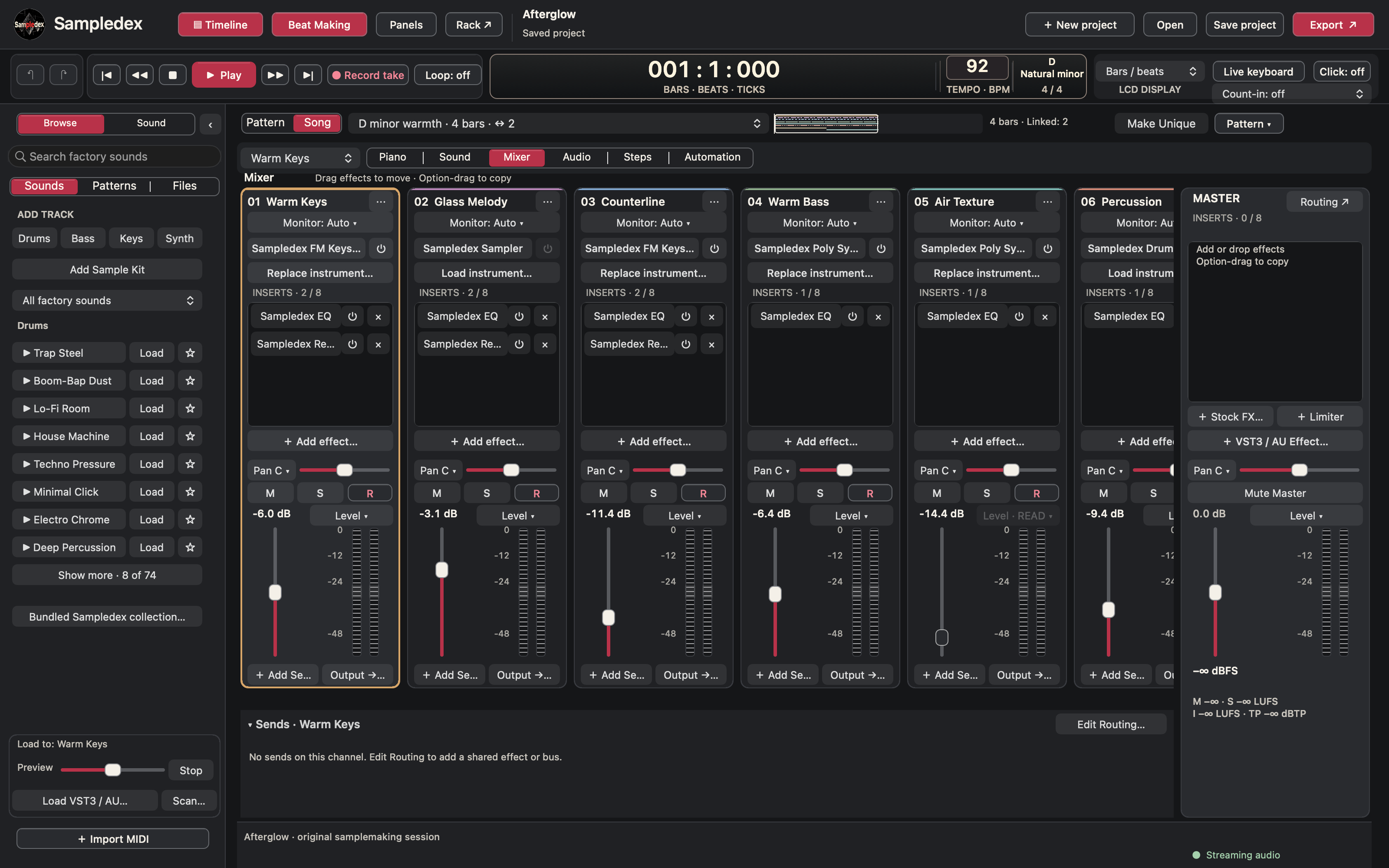Remove Sampledex Re... from Counterline inserts
This screenshot has height=868, width=1389.
point(712,345)
